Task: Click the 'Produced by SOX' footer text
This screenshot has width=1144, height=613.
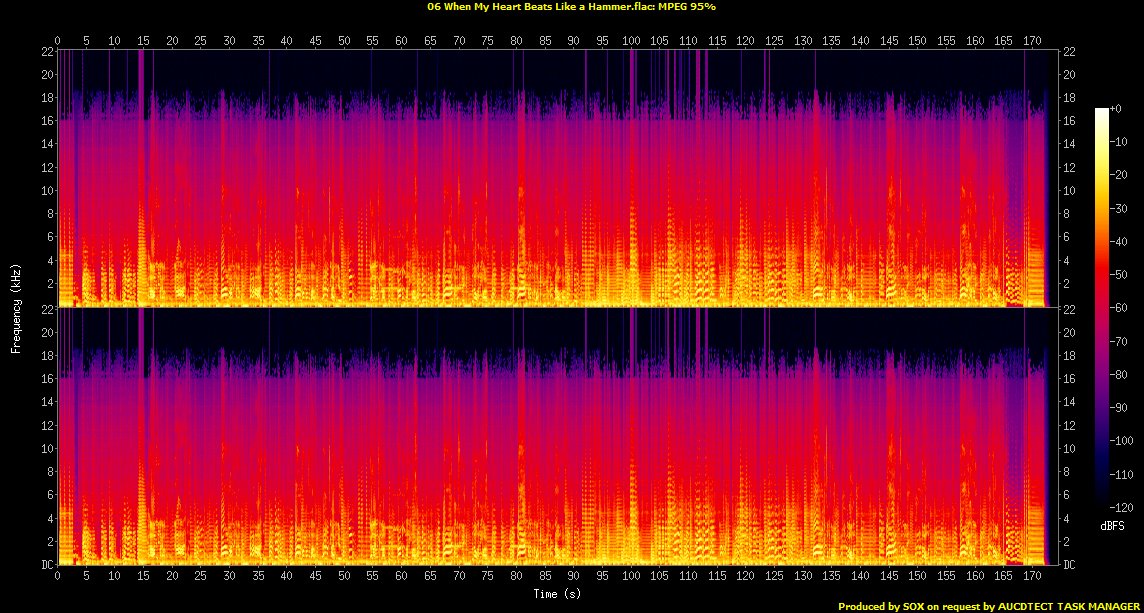Action: point(990,606)
